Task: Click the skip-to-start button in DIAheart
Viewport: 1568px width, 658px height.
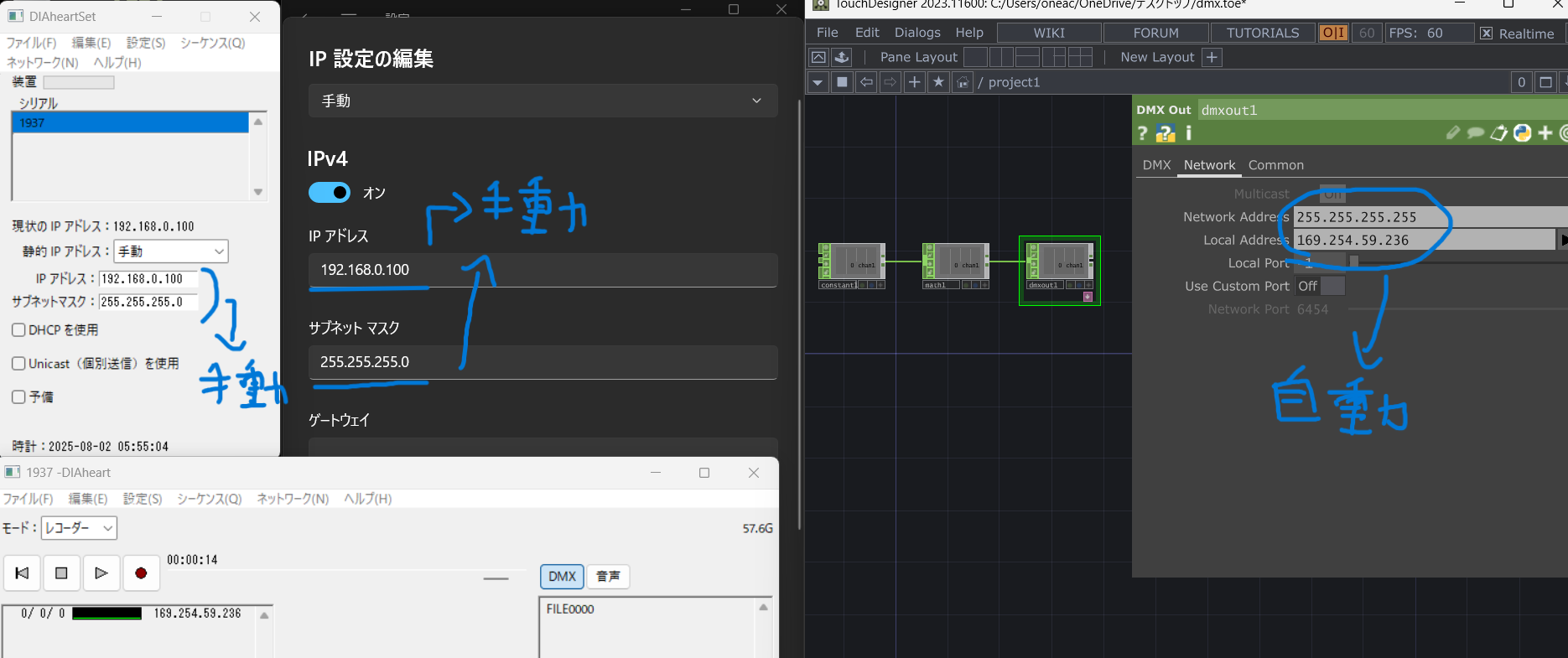Action: click(23, 573)
